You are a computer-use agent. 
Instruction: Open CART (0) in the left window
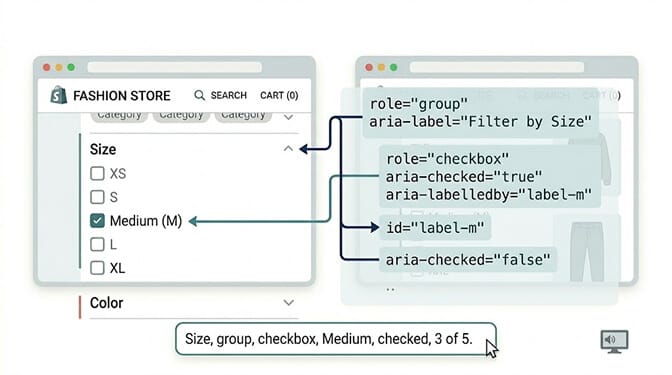tap(279, 95)
